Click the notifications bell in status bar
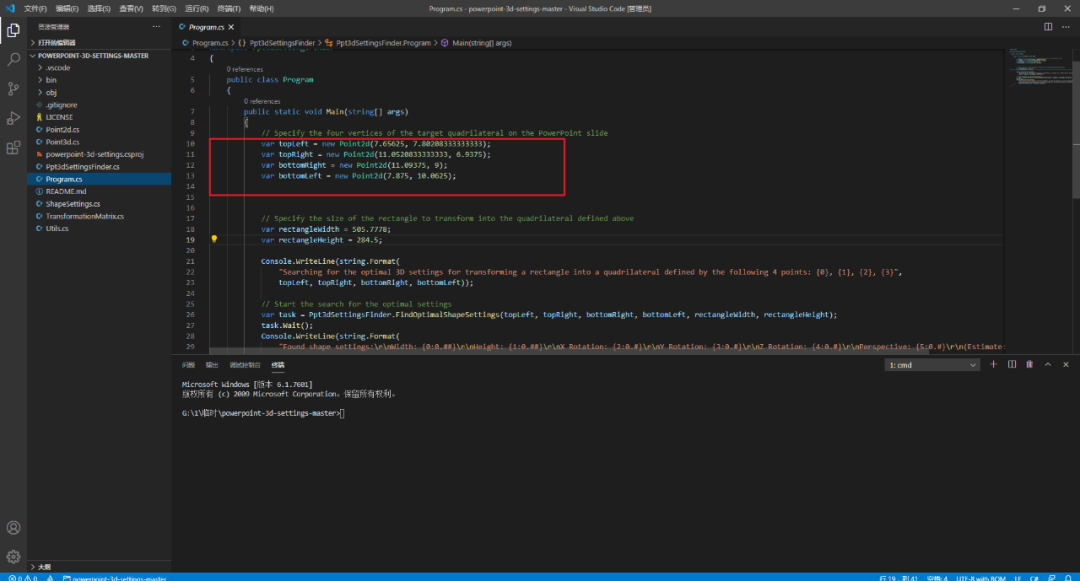 click(x=1068, y=578)
